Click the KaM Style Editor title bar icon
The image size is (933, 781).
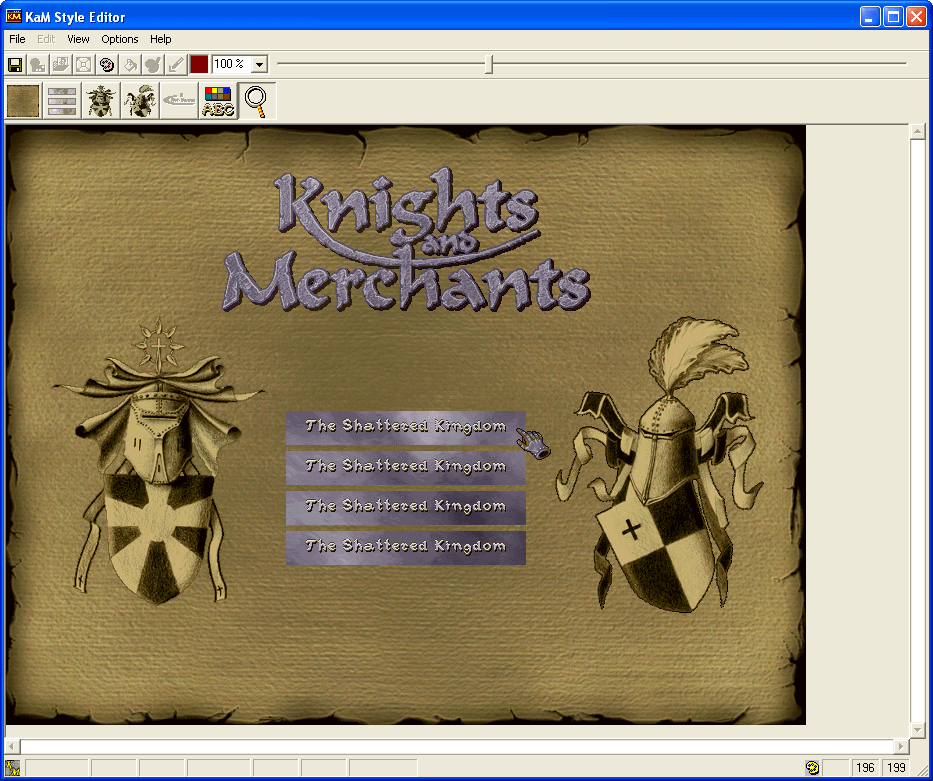[x=14, y=16]
